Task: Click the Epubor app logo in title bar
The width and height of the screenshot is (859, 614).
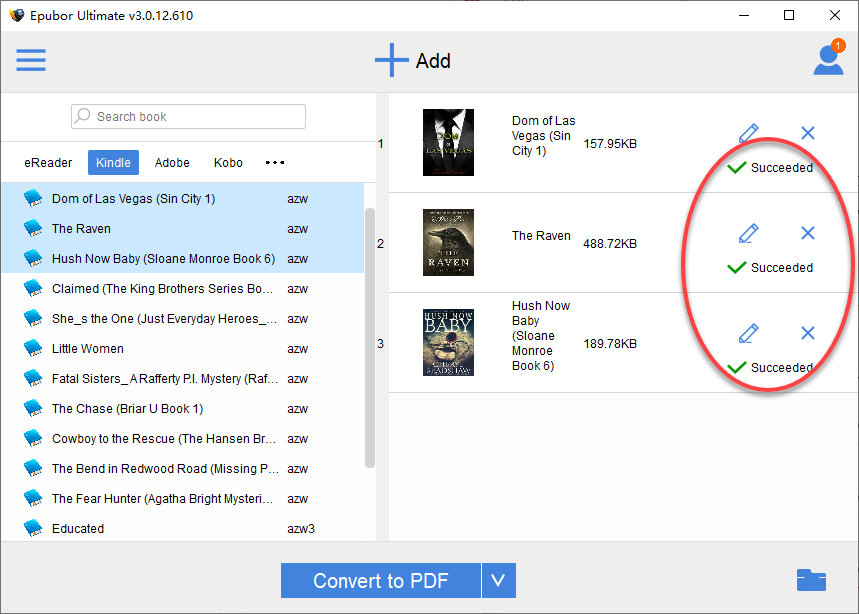Action: (x=16, y=15)
